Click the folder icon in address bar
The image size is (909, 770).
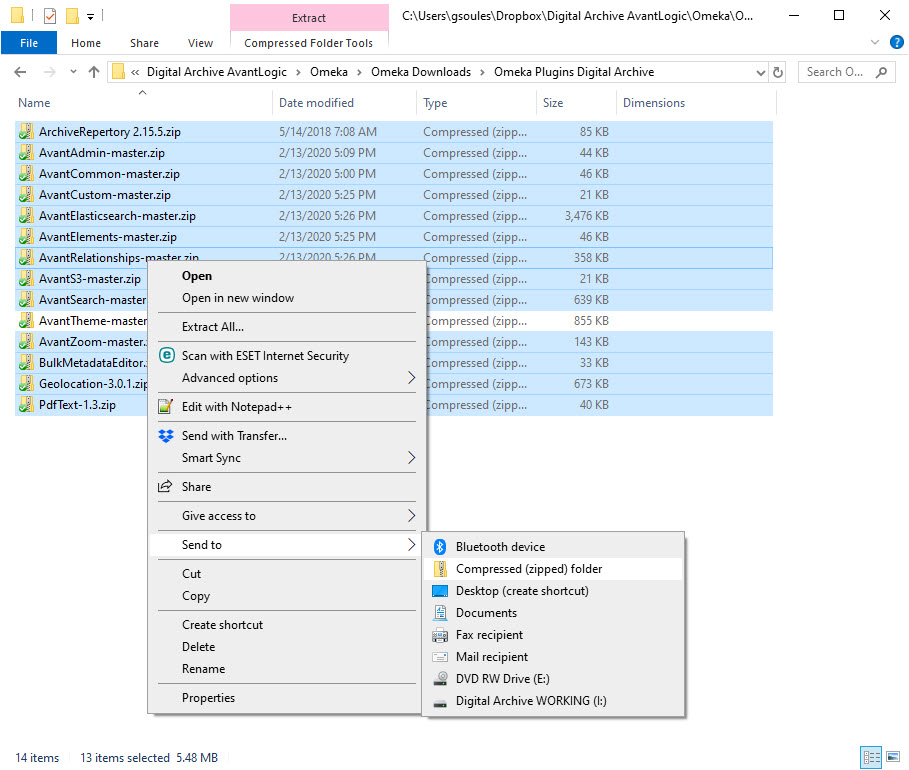pos(118,72)
